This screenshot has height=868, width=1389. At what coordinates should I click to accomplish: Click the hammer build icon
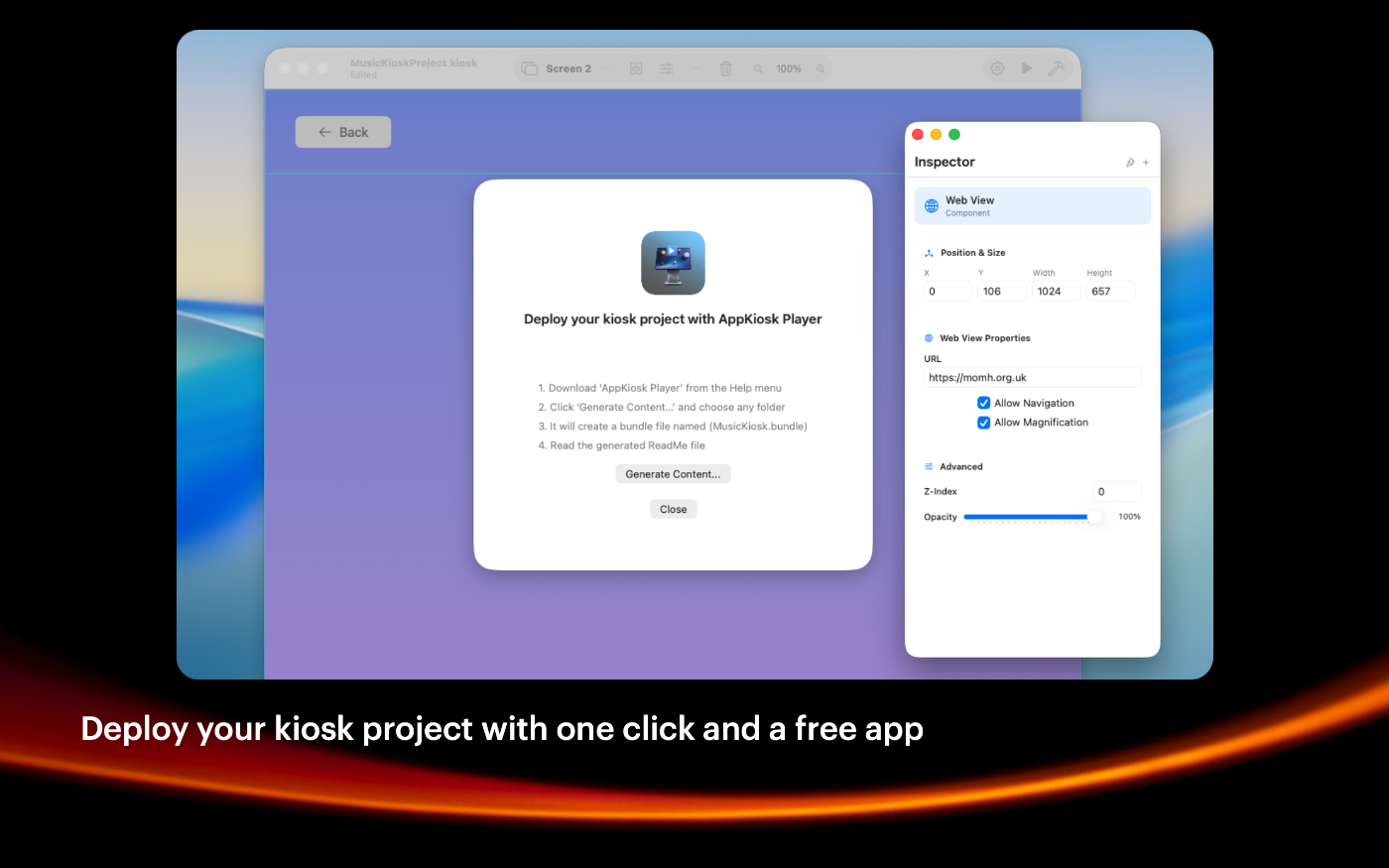coord(1056,68)
